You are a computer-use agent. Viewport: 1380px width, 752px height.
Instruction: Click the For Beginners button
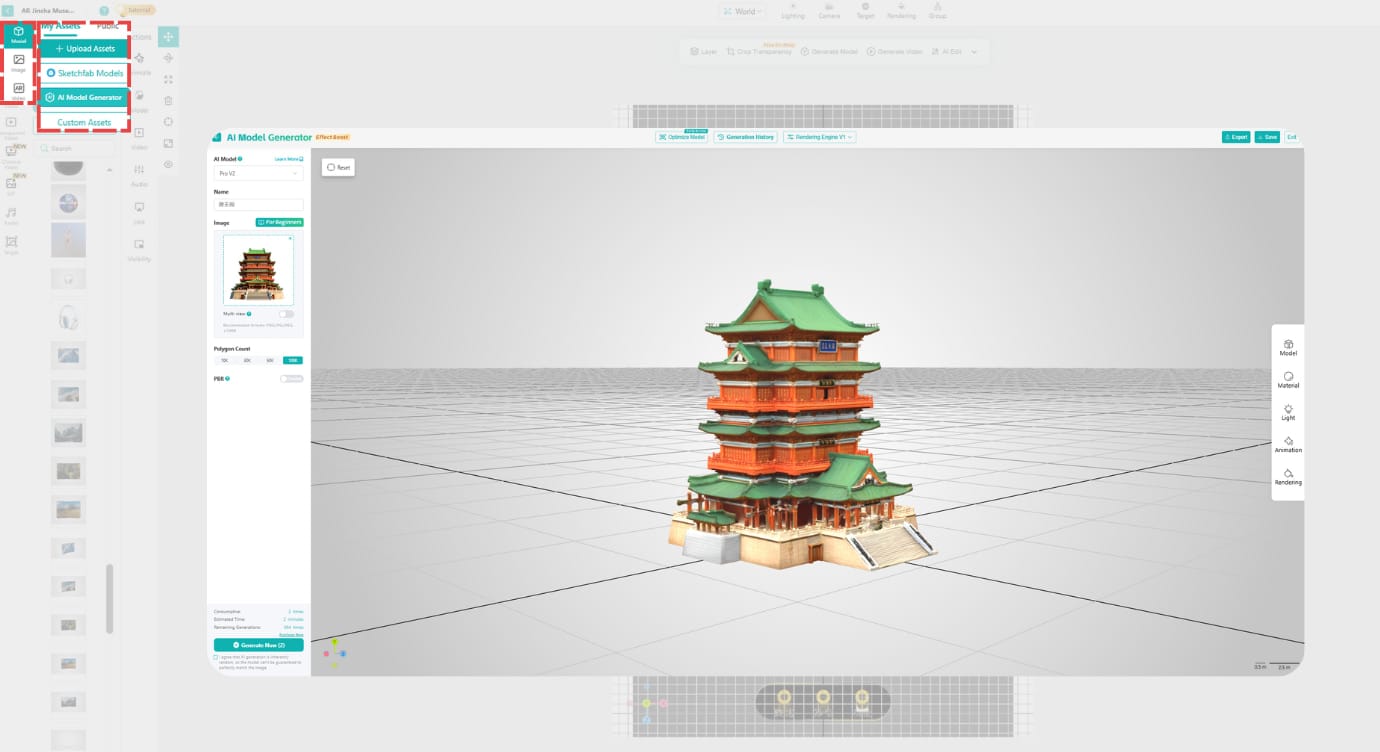(279, 222)
